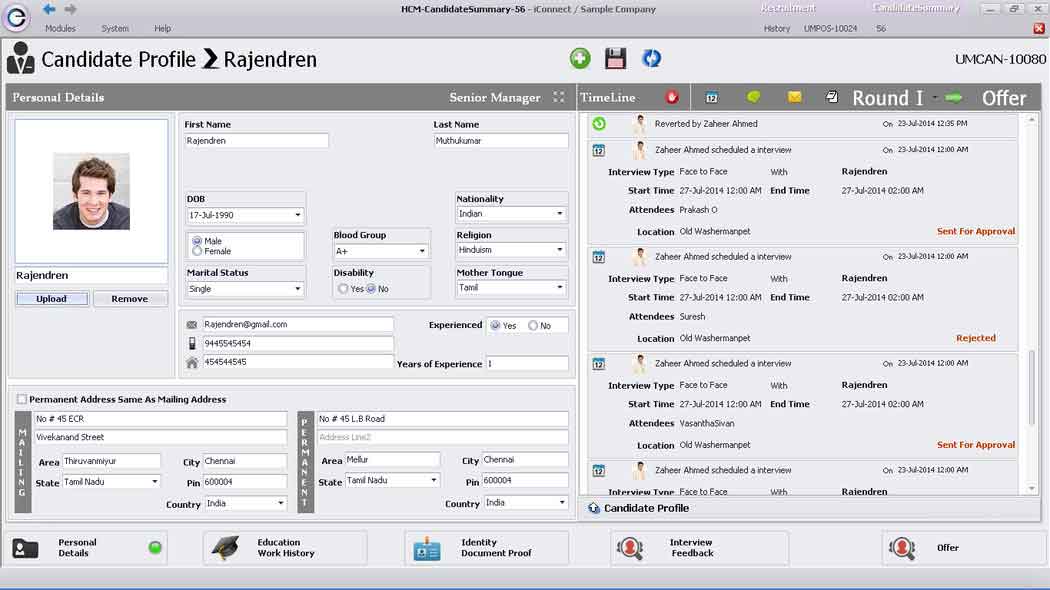Viewport: 1050px width, 590px height.
Task: Check Permanent Address Same As Mailing Address
Action: pos(22,400)
